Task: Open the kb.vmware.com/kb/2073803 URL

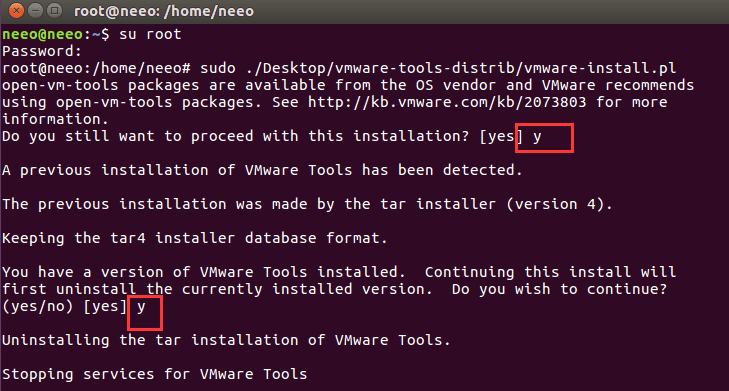Action: [x=447, y=102]
